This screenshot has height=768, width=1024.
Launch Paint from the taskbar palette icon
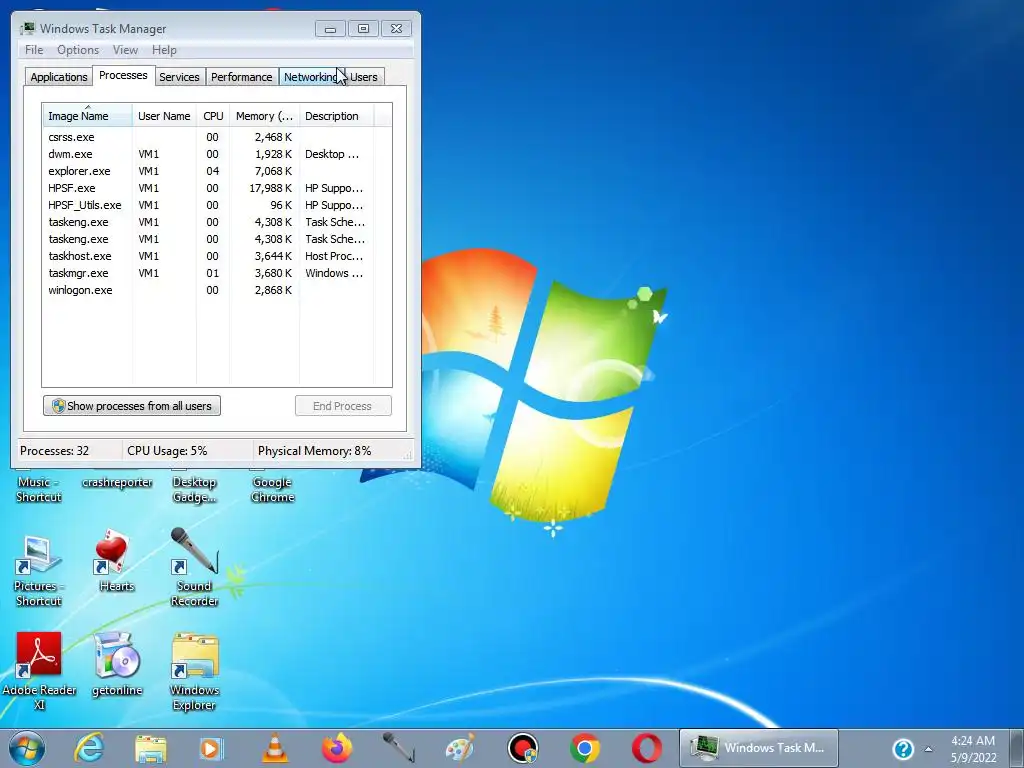click(x=460, y=748)
